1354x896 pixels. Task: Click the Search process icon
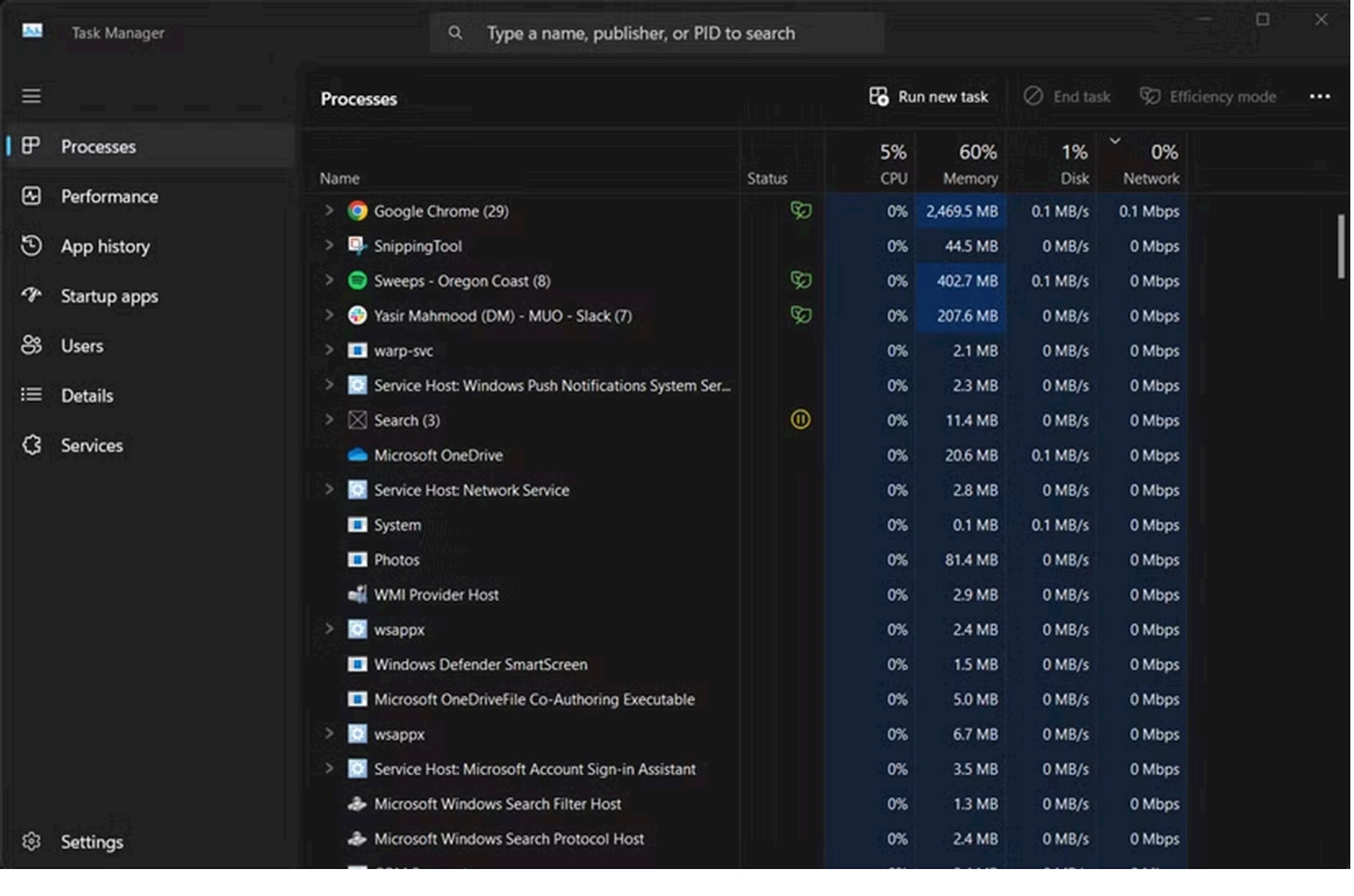point(358,421)
